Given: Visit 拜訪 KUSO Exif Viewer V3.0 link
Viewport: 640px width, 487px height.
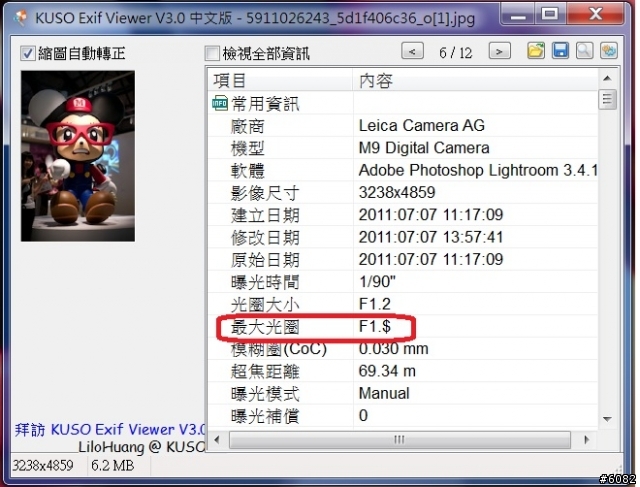Looking at the screenshot, I should (x=110, y=429).
